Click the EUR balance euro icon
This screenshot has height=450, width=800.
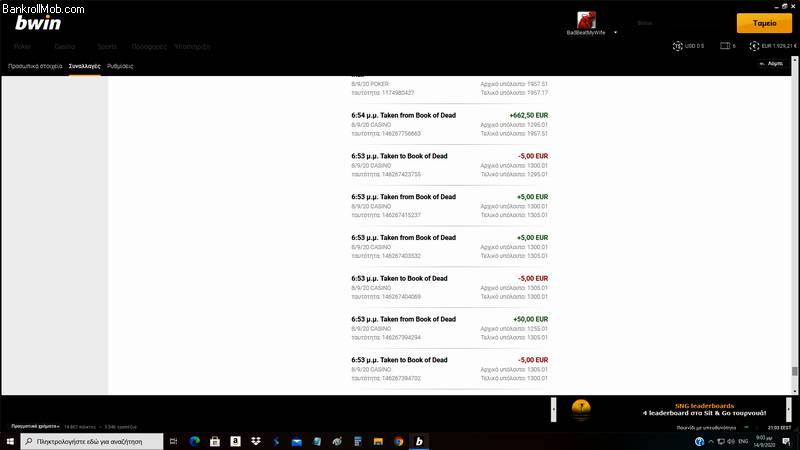click(754, 46)
